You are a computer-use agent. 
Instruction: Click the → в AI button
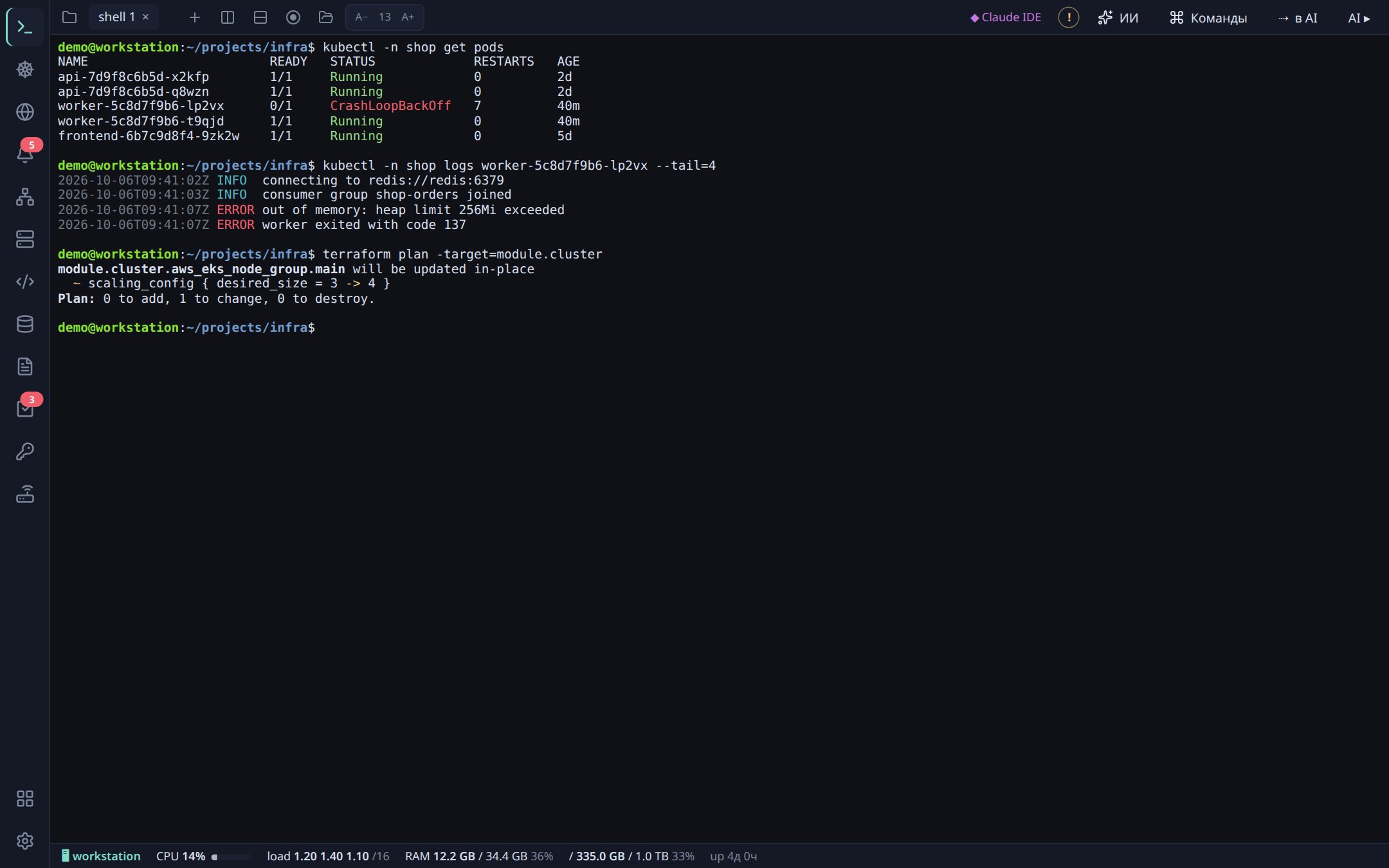1298,17
